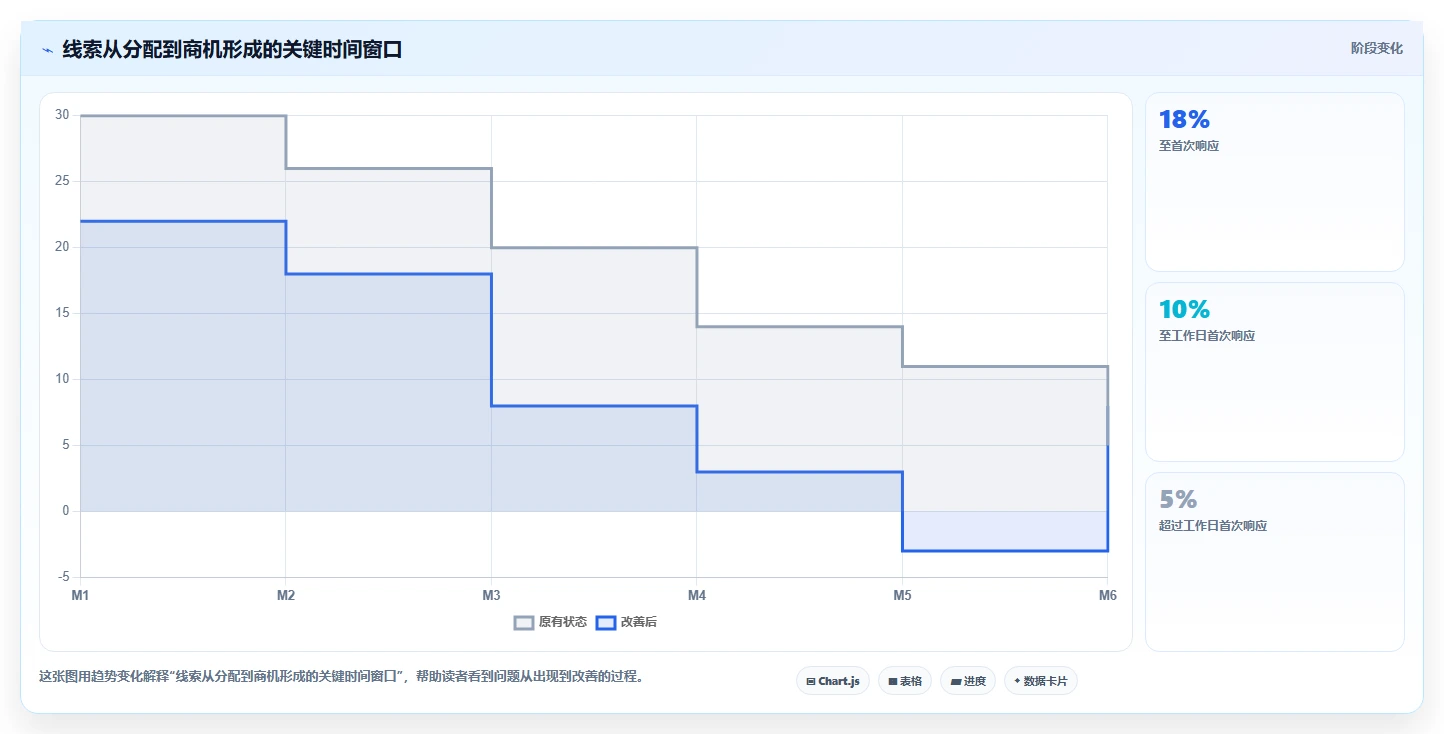Click the M5 axis label
This screenshot has height=734, width=1444.
tap(902, 595)
